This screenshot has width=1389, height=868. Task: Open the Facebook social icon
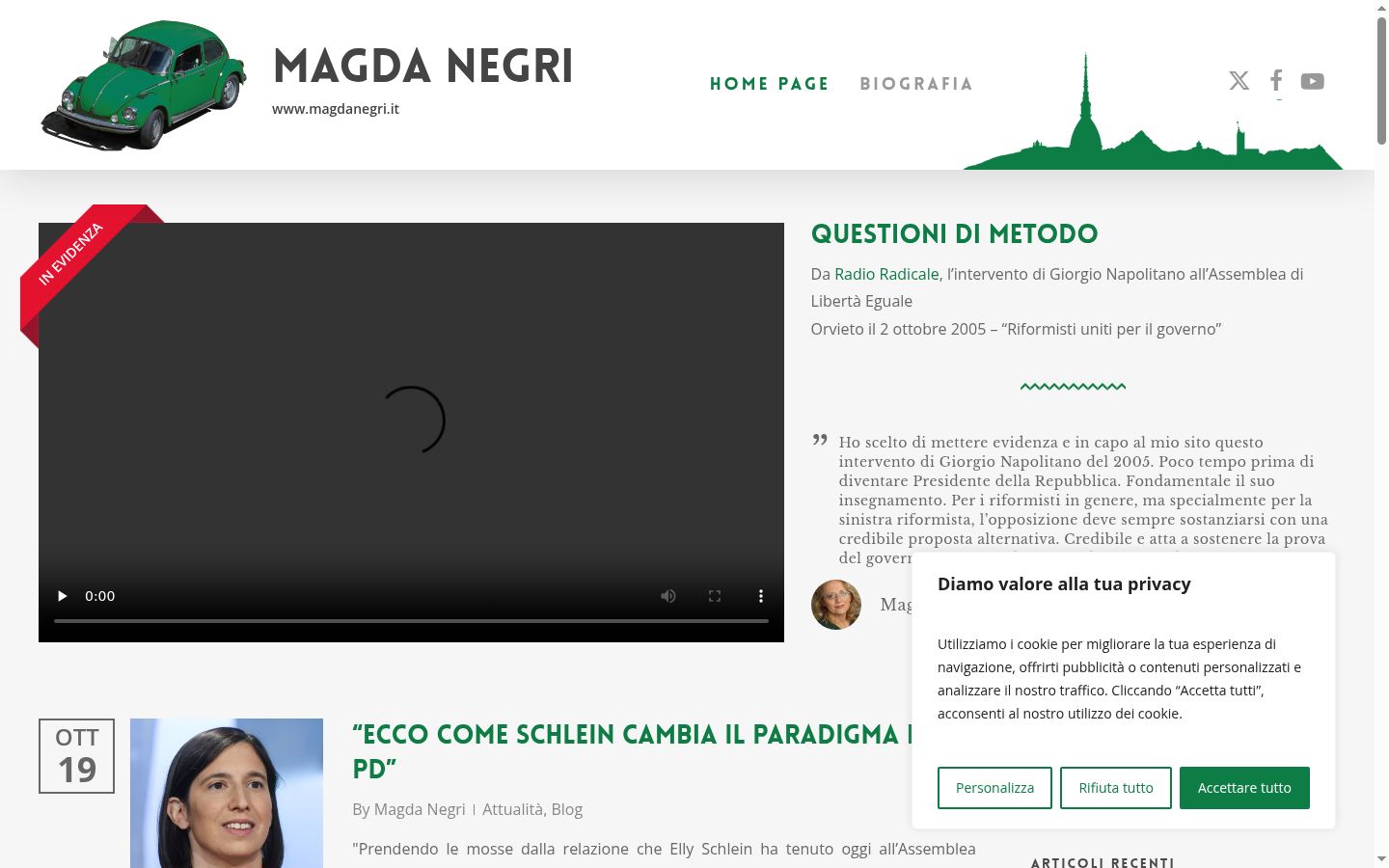tap(1276, 81)
